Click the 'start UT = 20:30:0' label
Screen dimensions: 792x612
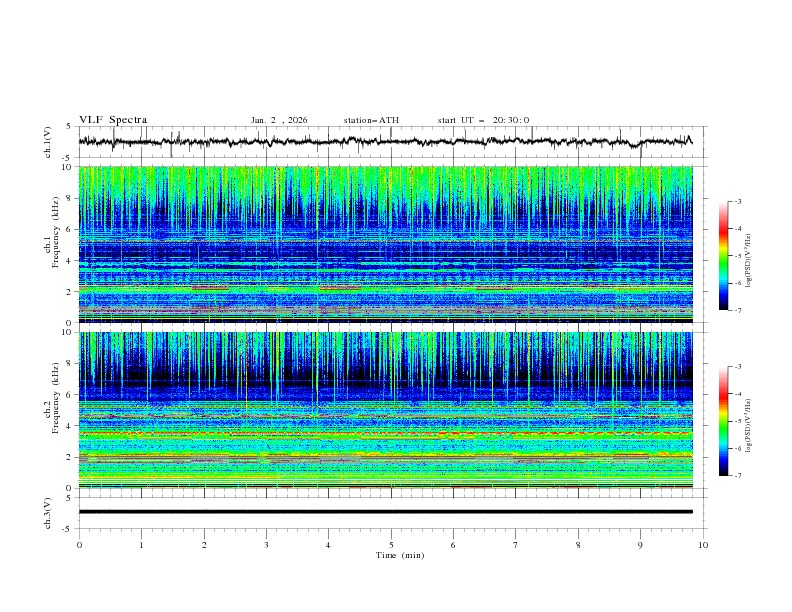483,120
